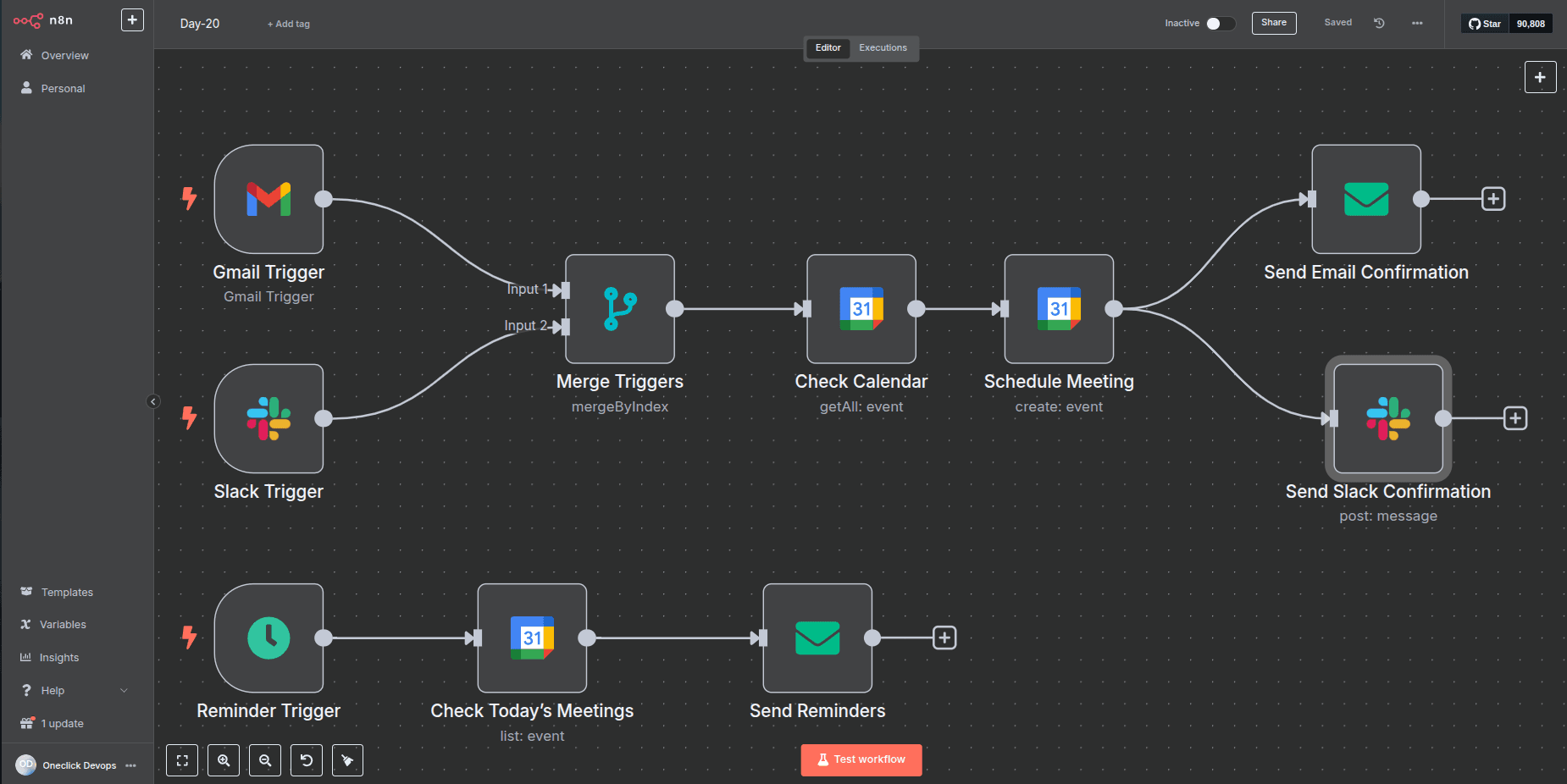Open the Slack Trigger node
The height and width of the screenshot is (784, 1567).
pyautogui.click(x=269, y=418)
